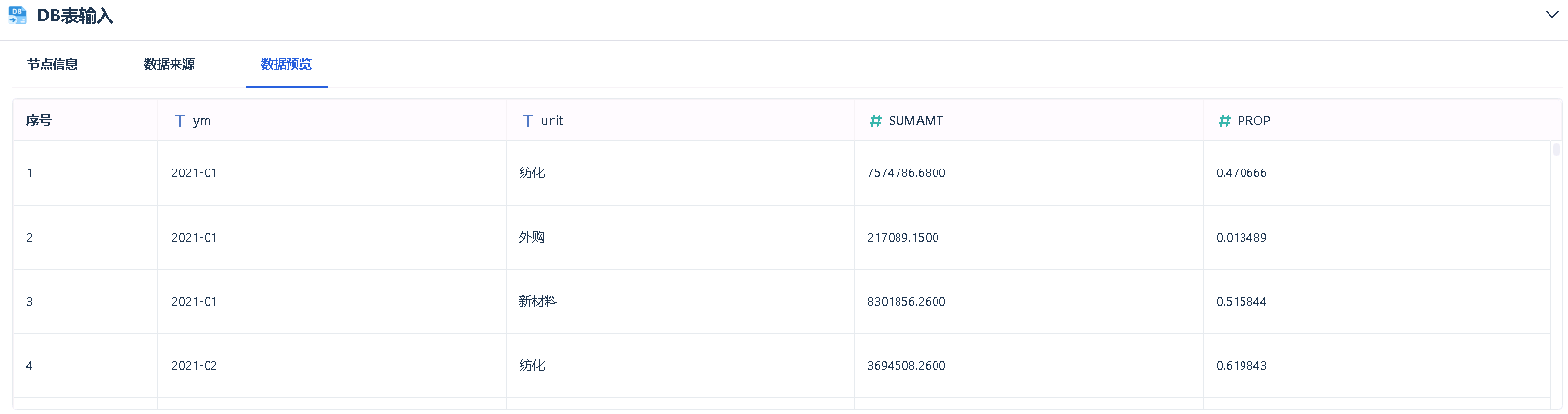
Task: Click the number type icon beside PROP
Action: 1225,121
